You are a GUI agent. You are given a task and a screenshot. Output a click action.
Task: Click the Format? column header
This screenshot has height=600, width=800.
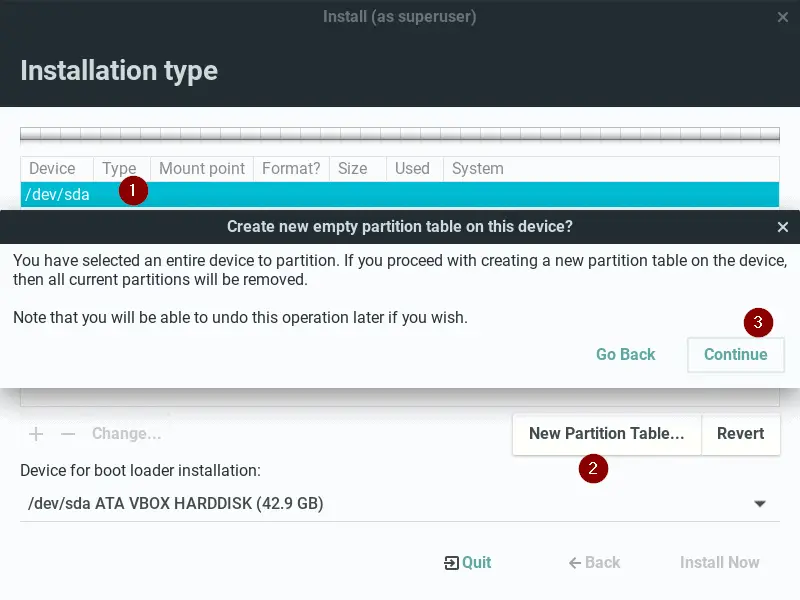pos(291,169)
